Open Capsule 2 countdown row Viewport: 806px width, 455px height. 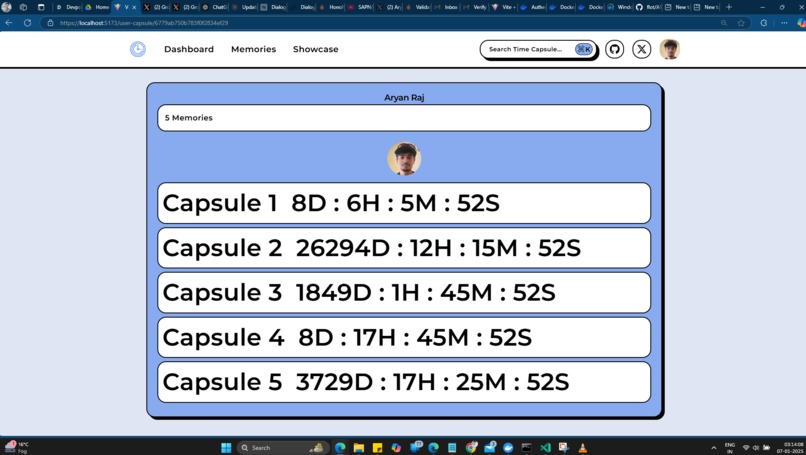click(404, 248)
